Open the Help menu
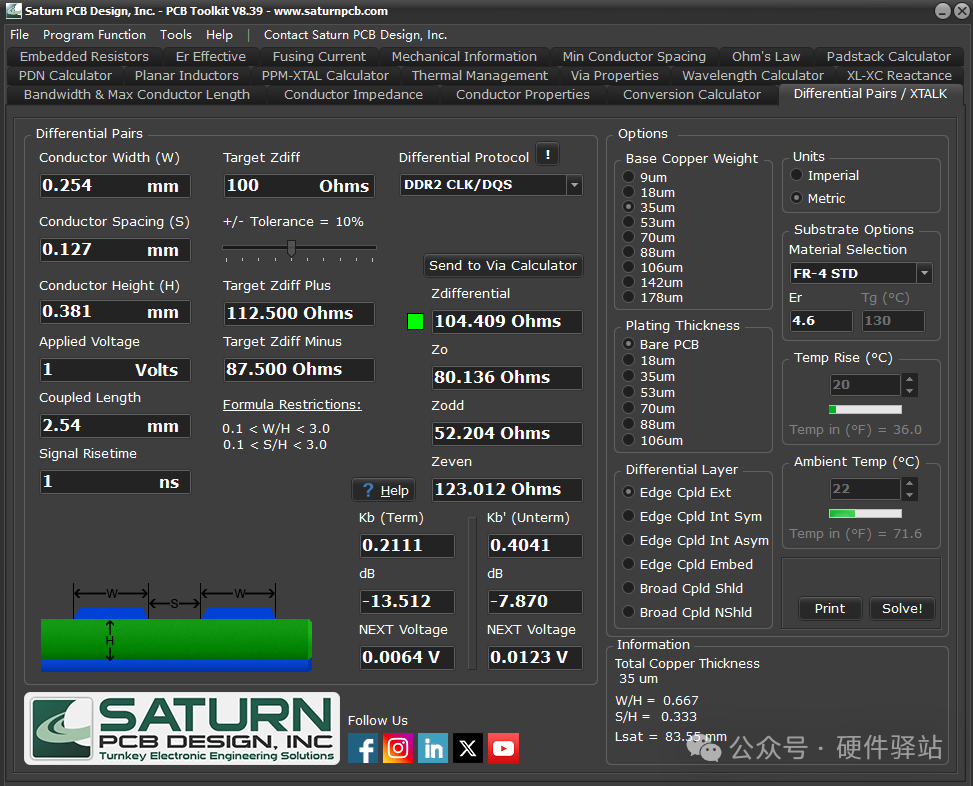 point(219,35)
